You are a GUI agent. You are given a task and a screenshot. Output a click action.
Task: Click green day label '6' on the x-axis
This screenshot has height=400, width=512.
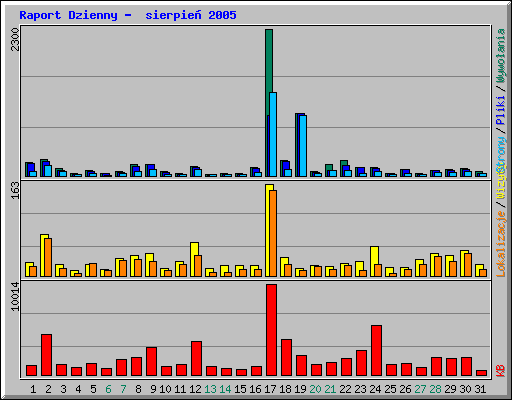(108, 389)
